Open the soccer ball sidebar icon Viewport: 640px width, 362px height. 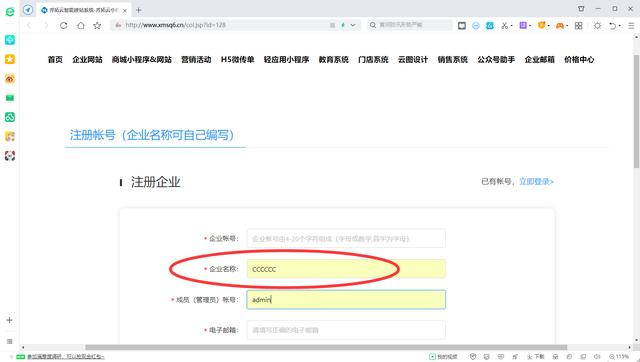pyautogui.click(x=10, y=155)
